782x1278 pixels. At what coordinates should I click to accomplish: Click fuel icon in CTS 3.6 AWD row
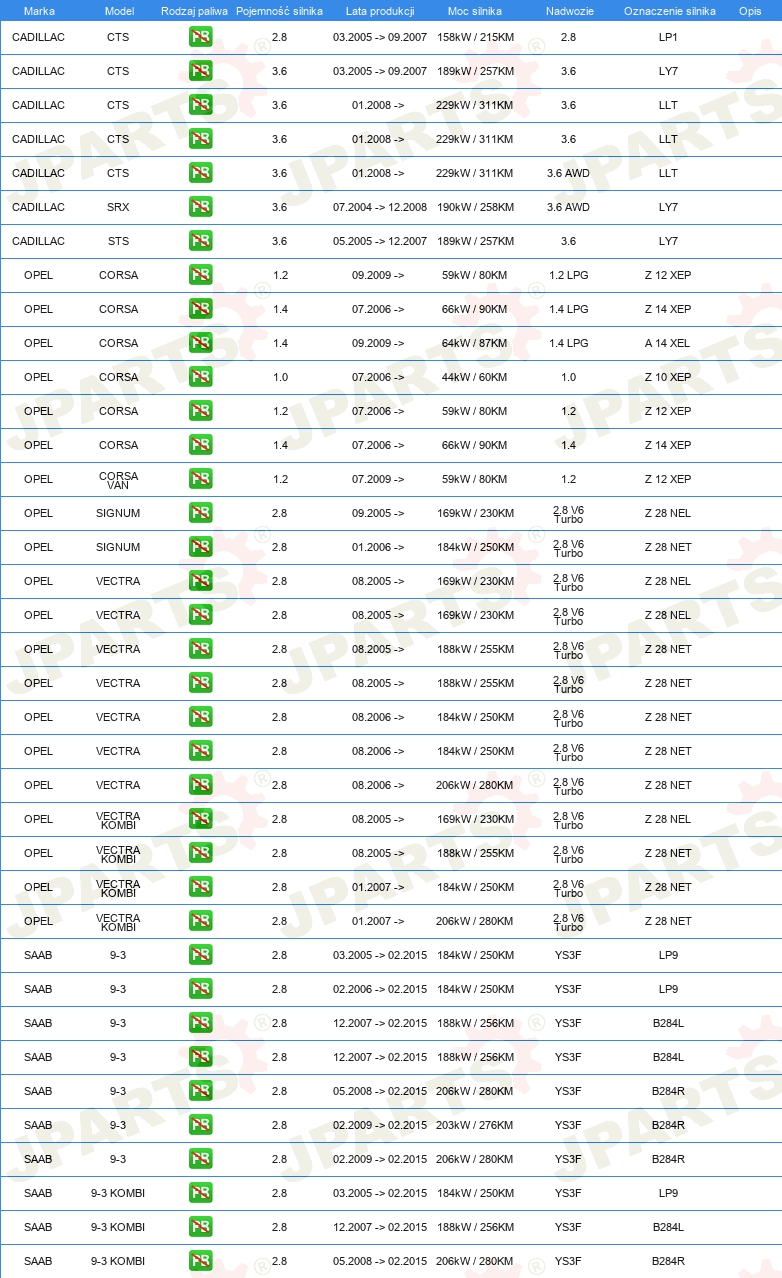[x=200, y=173]
